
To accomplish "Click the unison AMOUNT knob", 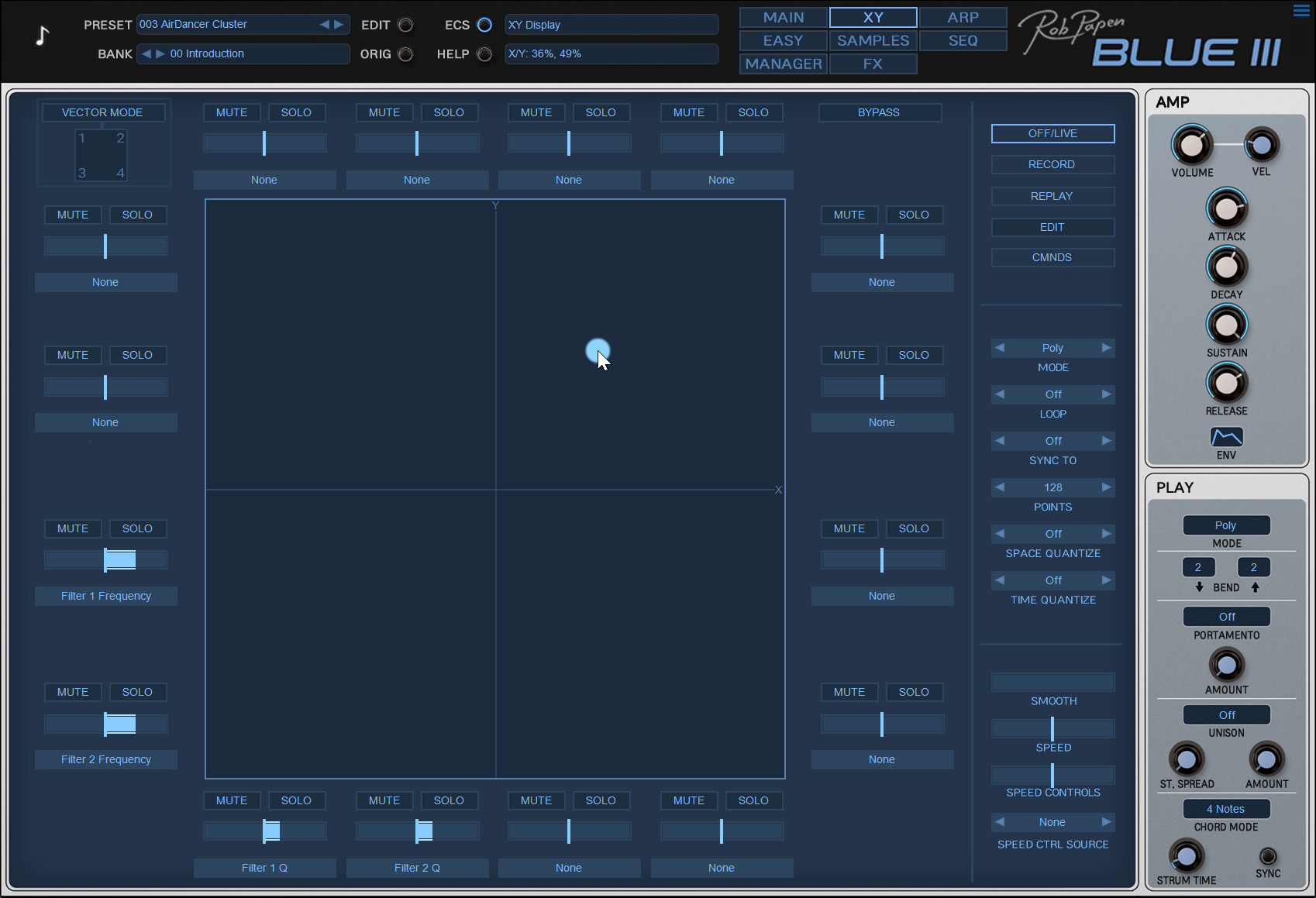I will pyautogui.click(x=1266, y=759).
